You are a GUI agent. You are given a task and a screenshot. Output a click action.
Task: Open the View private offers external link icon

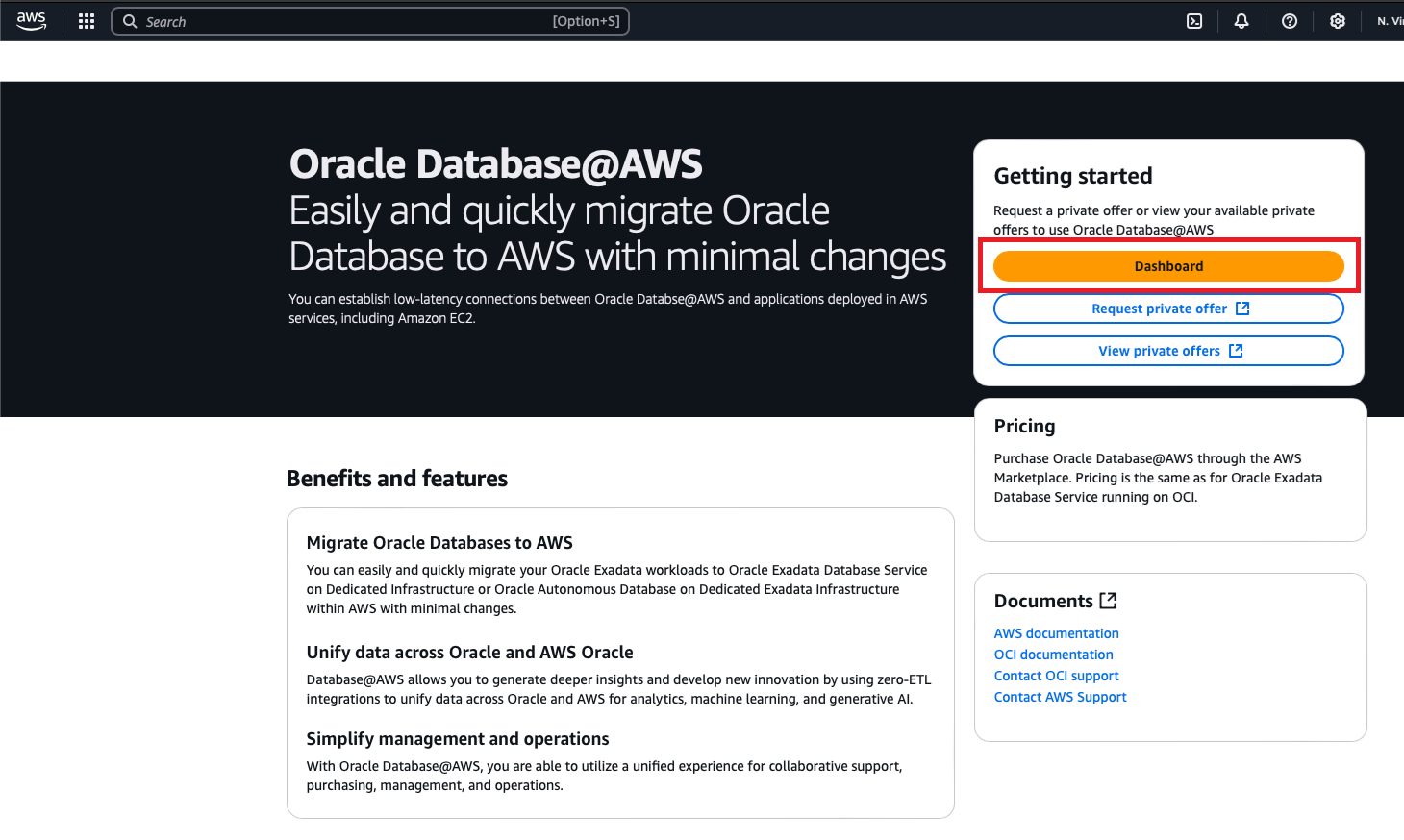coord(1237,350)
